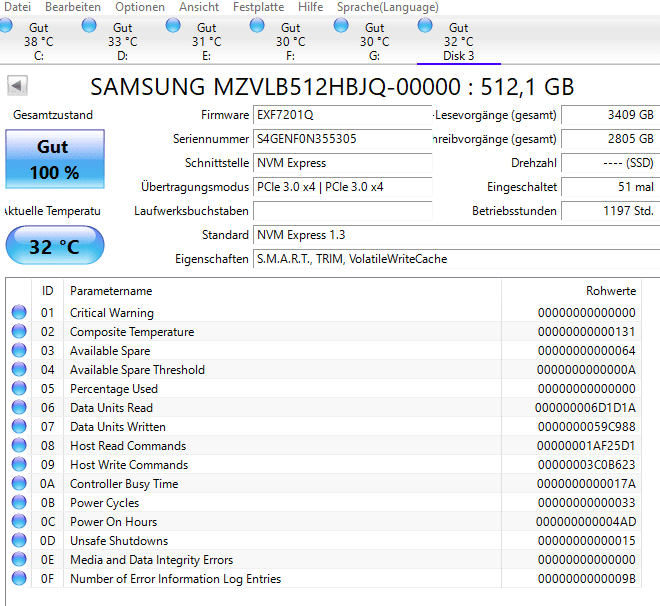This screenshot has width=660, height=606.
Task: Click raw value 0000000059C988
Action: point(587,427)
